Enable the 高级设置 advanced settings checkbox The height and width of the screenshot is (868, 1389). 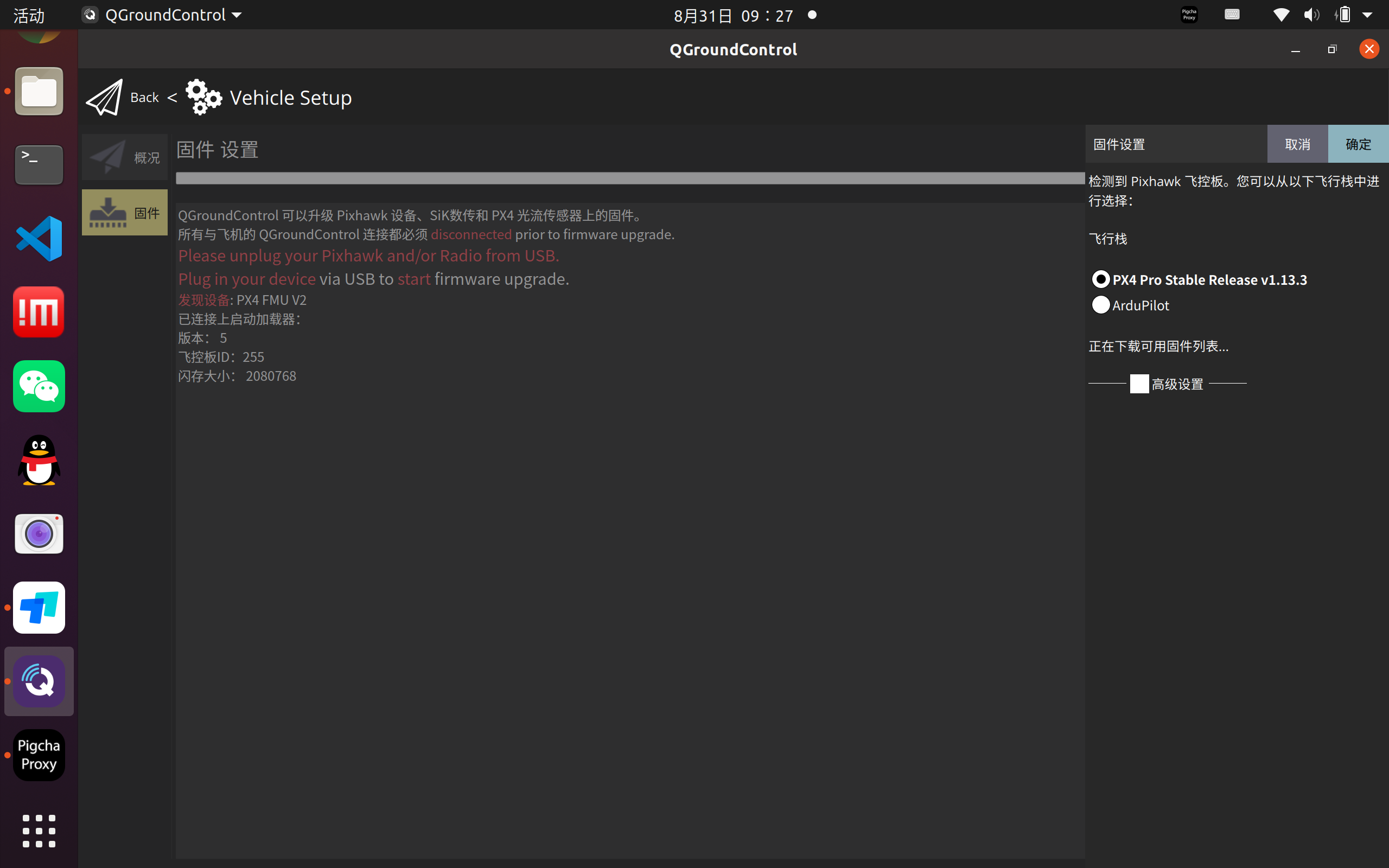click(1139, 384)
